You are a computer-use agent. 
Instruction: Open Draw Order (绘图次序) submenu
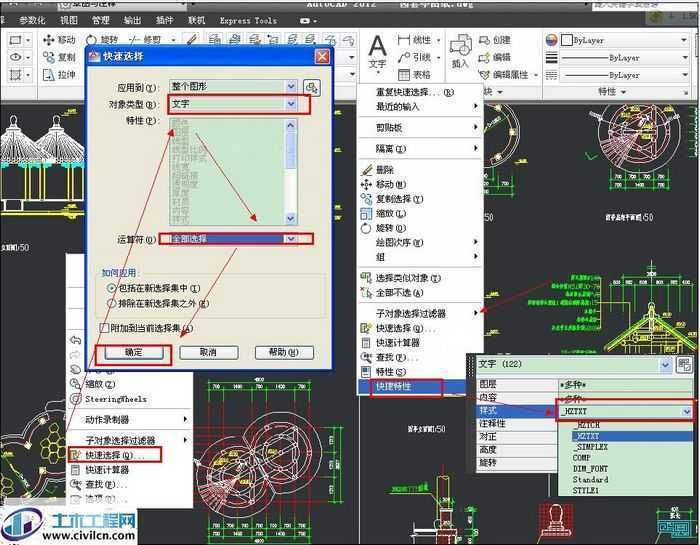[420, 243]
